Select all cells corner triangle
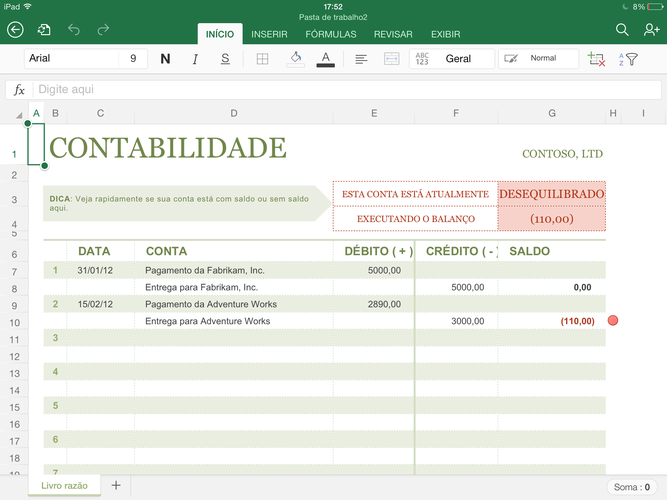 click(x=19, y=115)
